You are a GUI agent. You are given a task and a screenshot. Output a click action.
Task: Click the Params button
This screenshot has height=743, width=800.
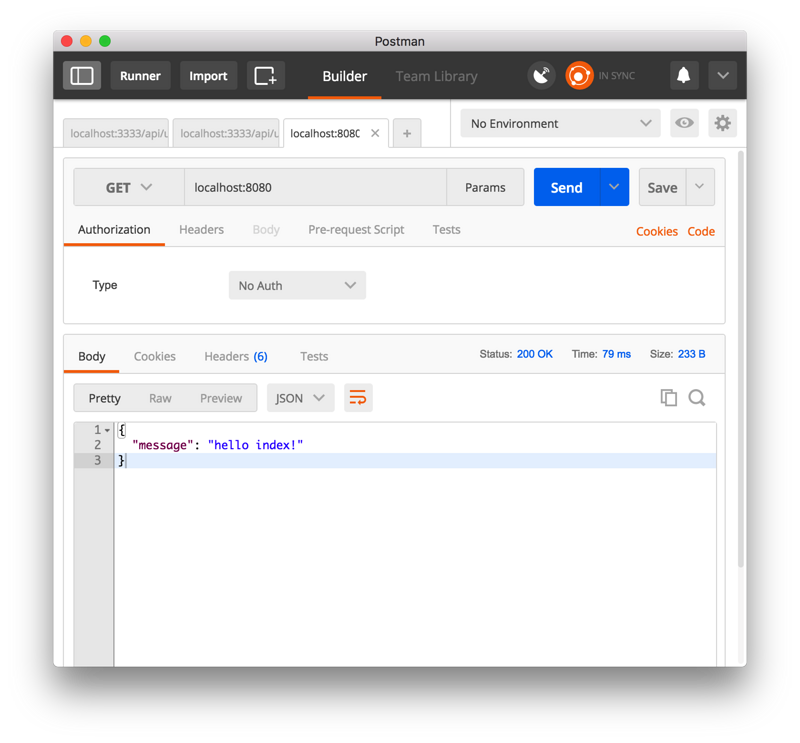click(x=485, y=187)
